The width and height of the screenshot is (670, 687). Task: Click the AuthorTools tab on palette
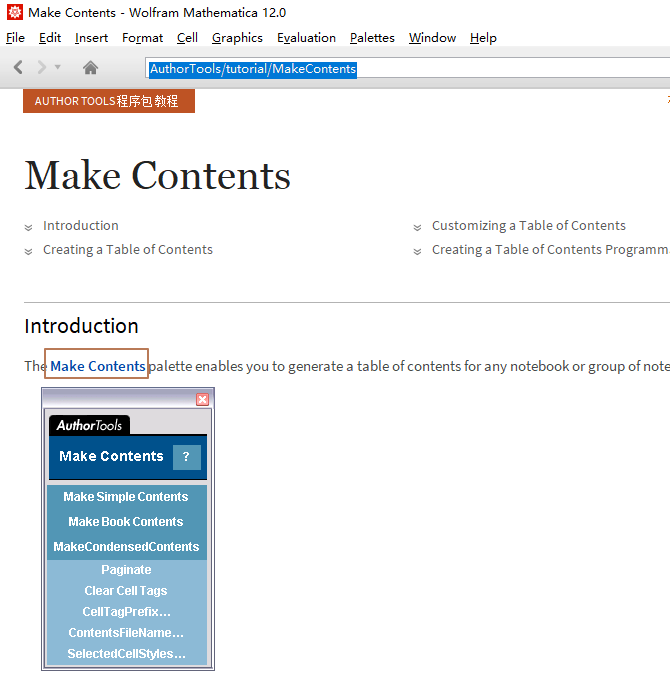[x=89, y=425]
